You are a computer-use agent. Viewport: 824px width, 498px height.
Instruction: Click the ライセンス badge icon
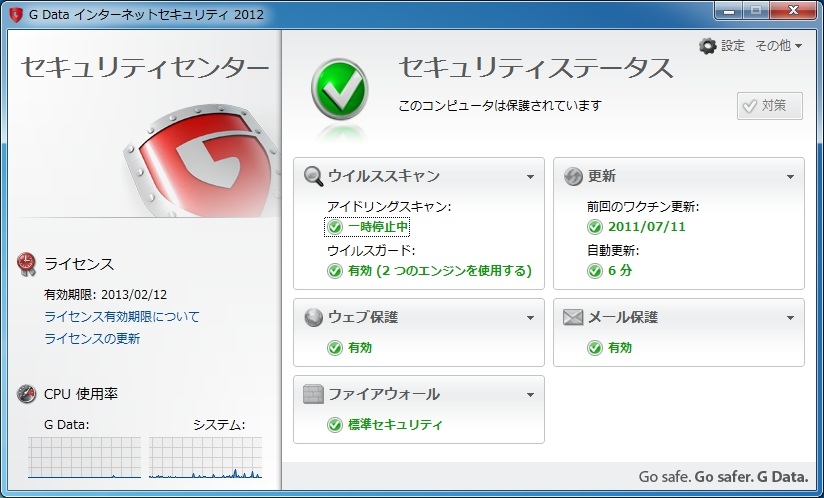coord(26,264)
